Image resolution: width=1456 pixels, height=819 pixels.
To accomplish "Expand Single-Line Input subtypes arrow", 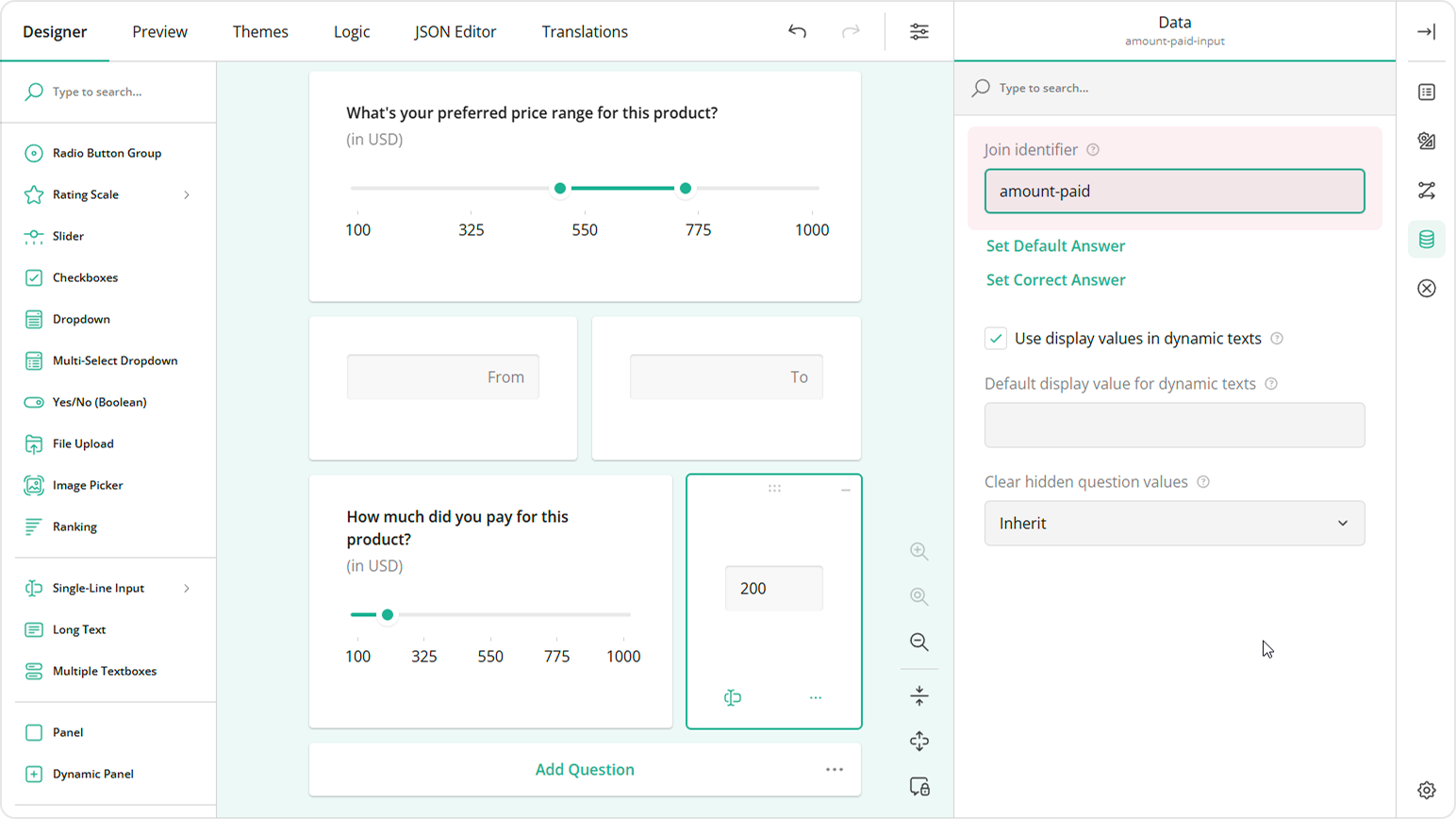I will click(187, 588).
